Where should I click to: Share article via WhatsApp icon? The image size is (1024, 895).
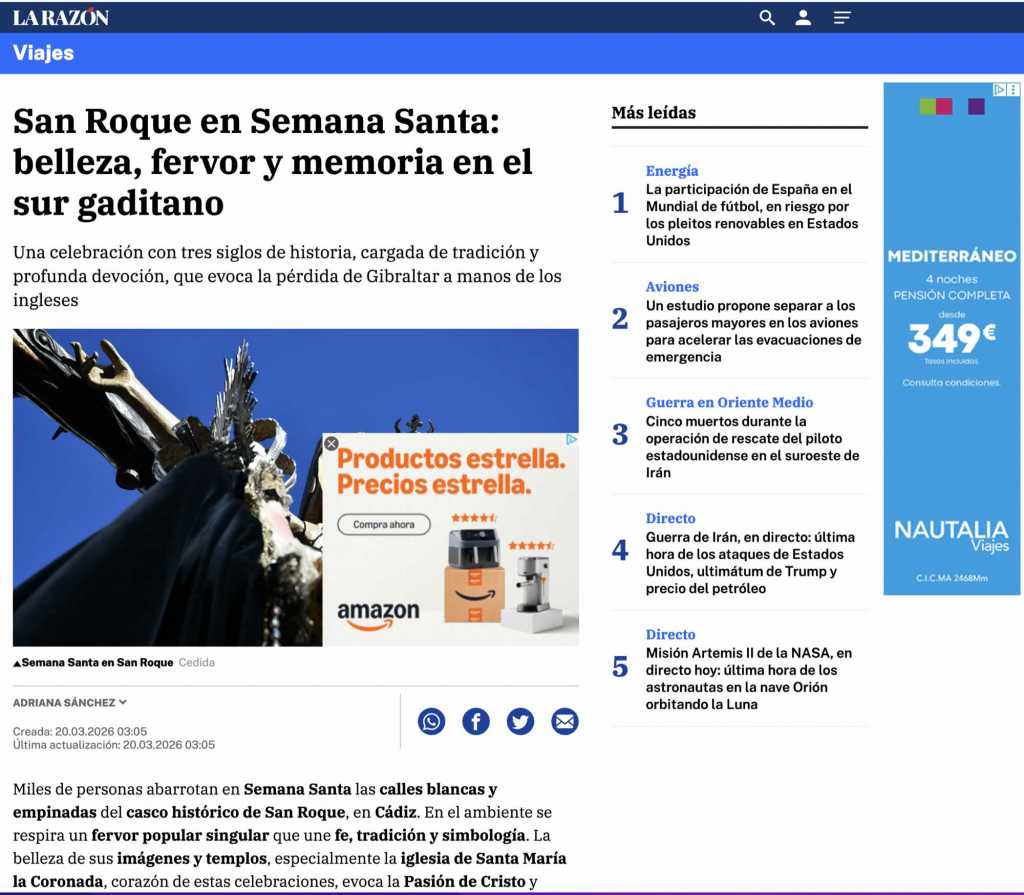[x=431, y=721]
